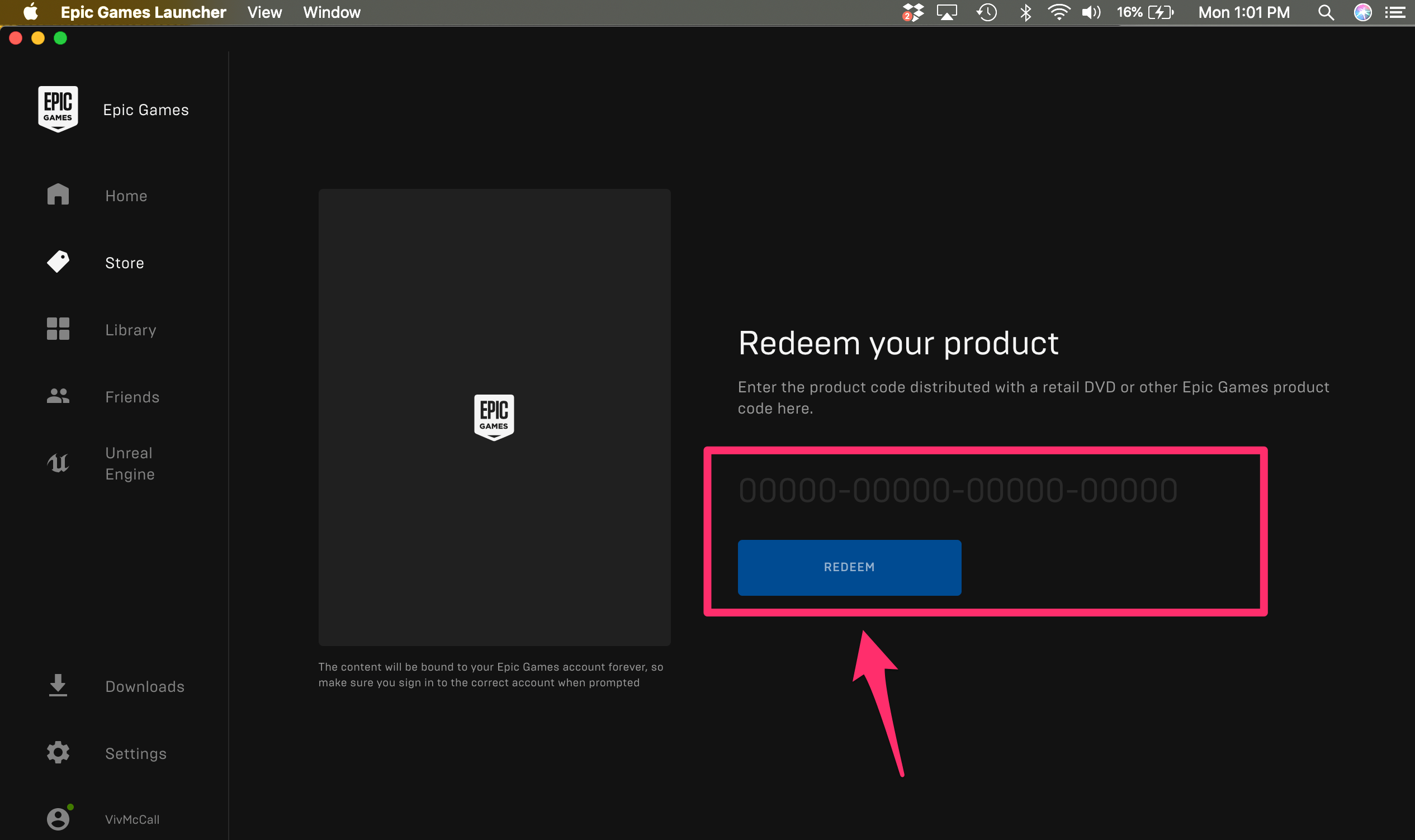The image size is (1415, 840).
Task: Click the volume speaker menu bar icon
Action: (1091, 12)
